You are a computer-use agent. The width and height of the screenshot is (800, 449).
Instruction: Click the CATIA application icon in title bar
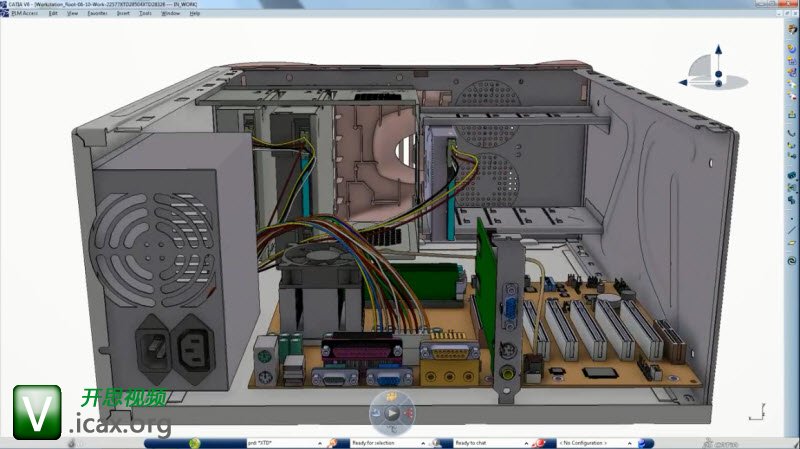click(x=4, y=4)
